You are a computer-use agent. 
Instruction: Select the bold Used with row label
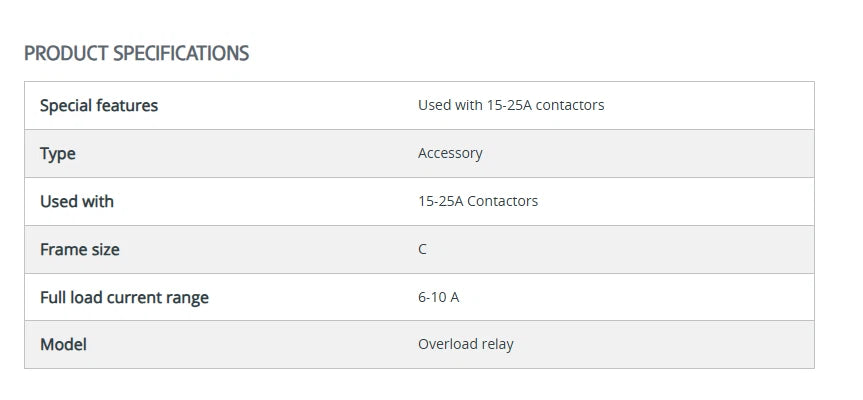(76, 201)
